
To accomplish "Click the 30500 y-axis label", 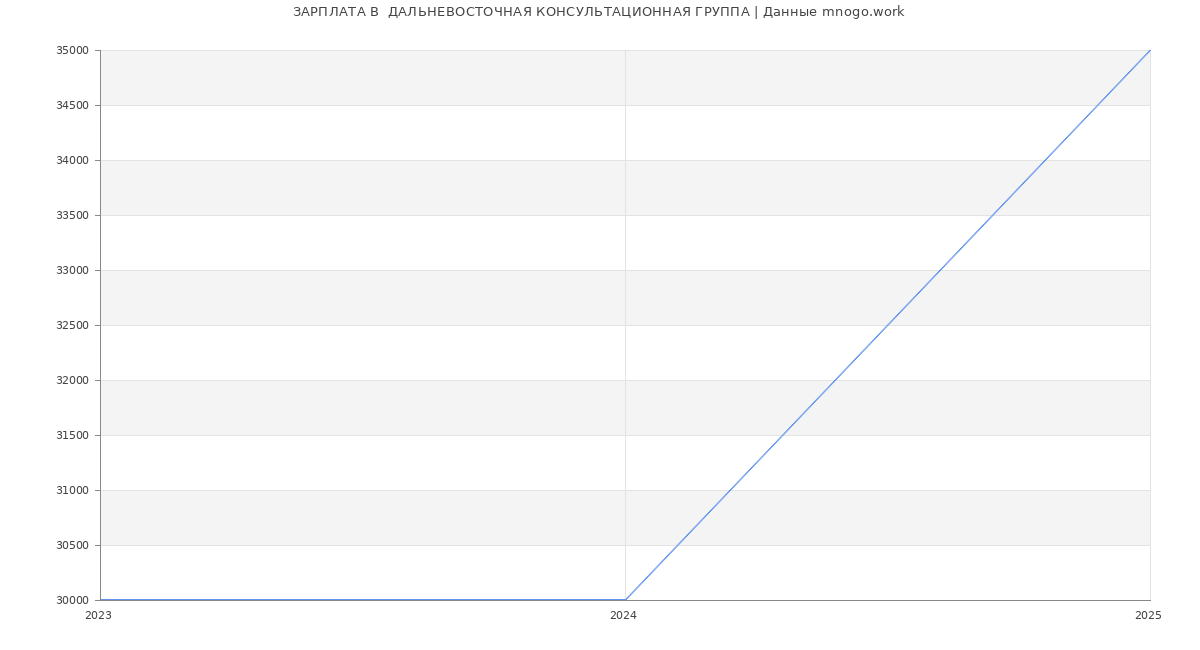I will [x=72, y=545].
